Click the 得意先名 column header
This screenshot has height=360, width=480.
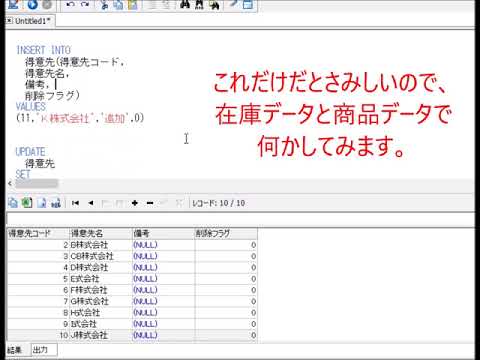point(100,233)
